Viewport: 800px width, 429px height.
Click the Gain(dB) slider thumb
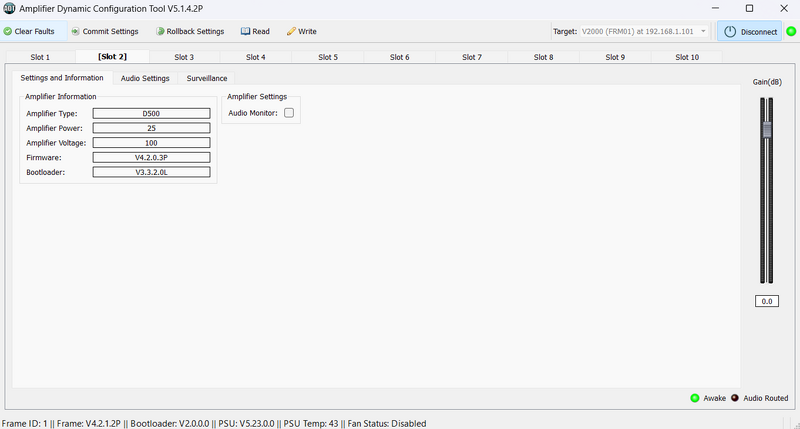(x=767, y=130)
